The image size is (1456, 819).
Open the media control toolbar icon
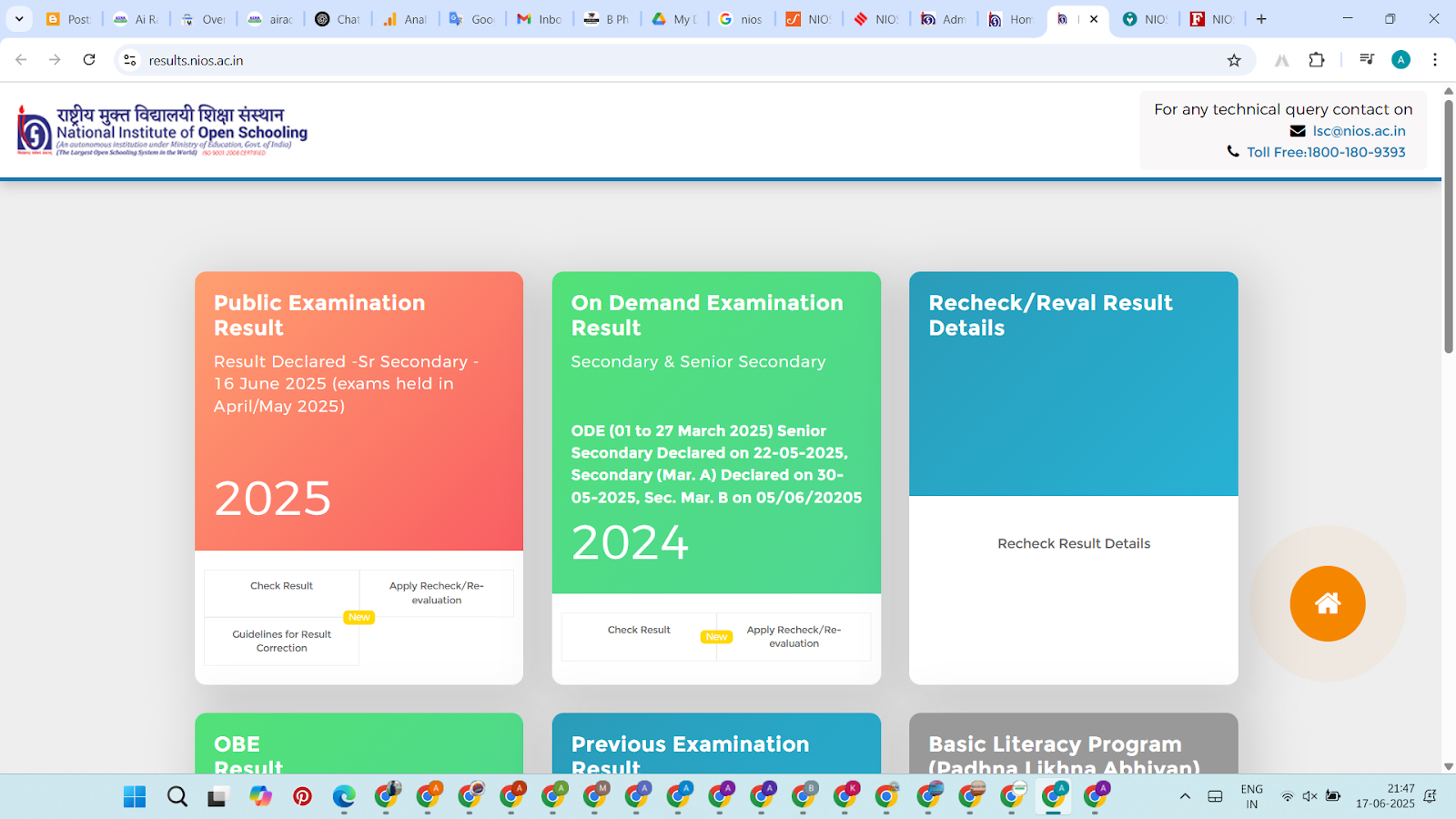[x=1366, y=60]
